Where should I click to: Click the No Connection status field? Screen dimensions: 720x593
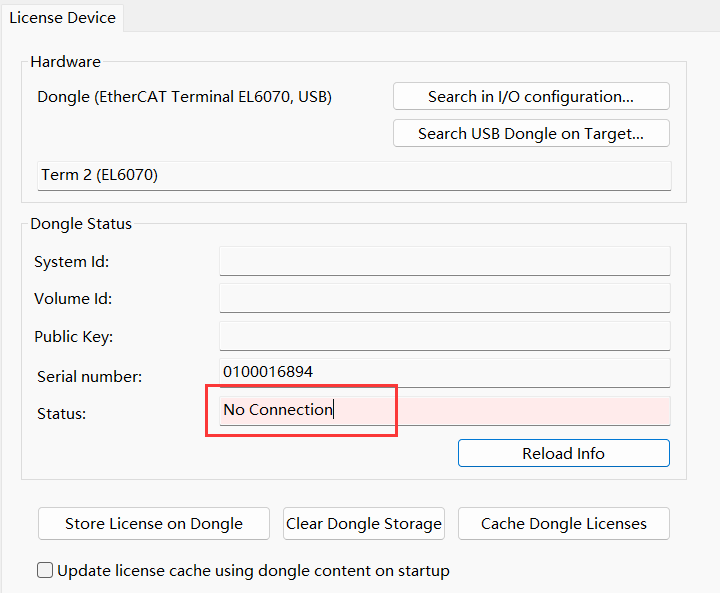coord(444,411)
